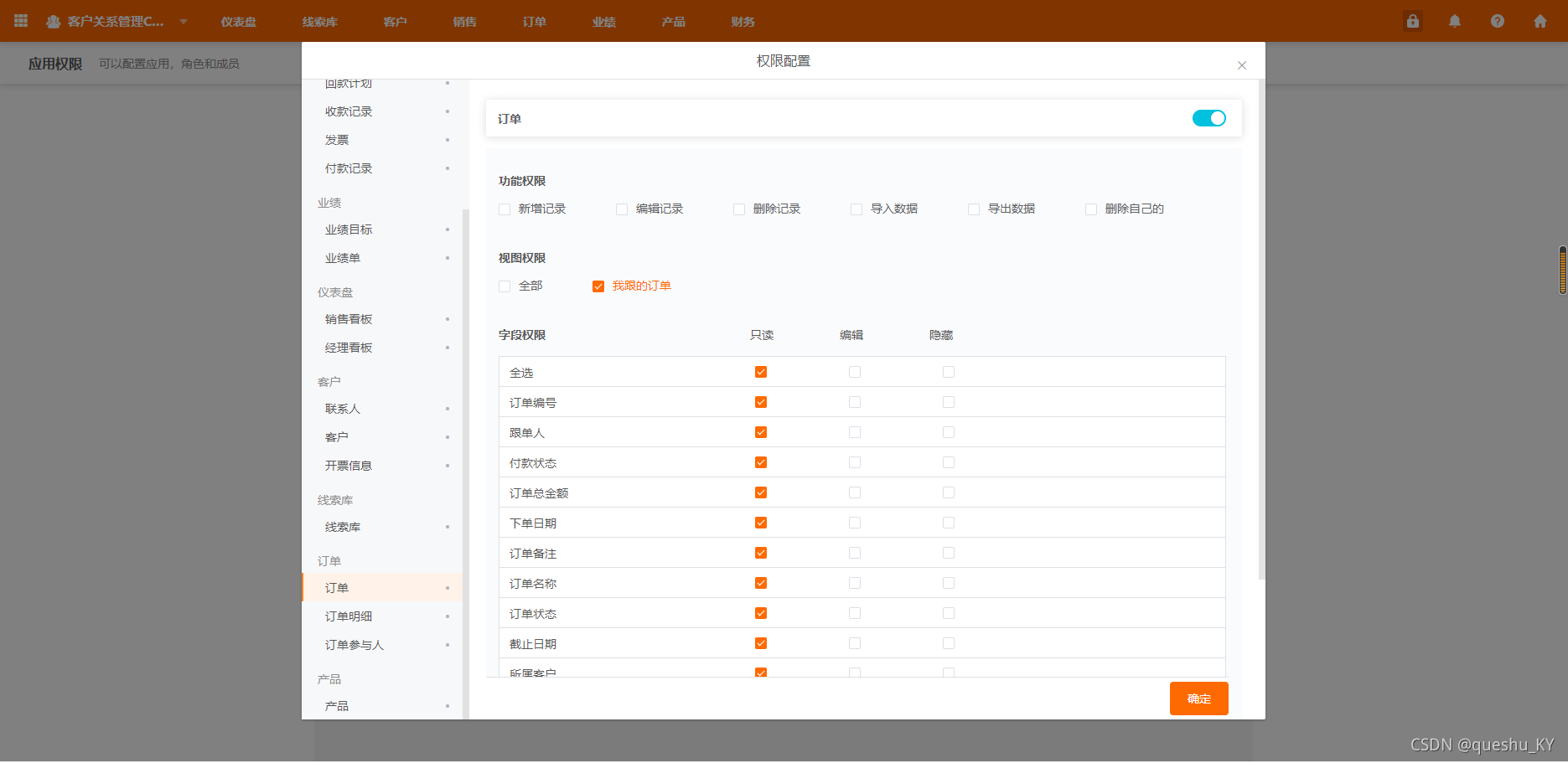
Task: Close the 权限配置 dialog
Action: [1242, 64]
